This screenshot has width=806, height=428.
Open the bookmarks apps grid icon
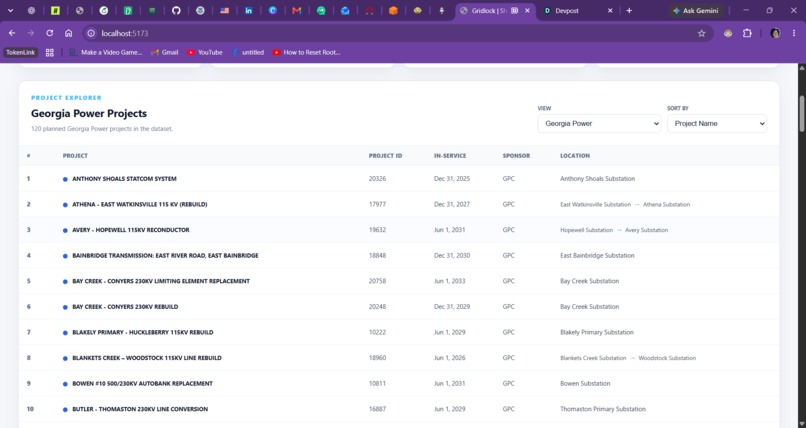pos(50,52)
